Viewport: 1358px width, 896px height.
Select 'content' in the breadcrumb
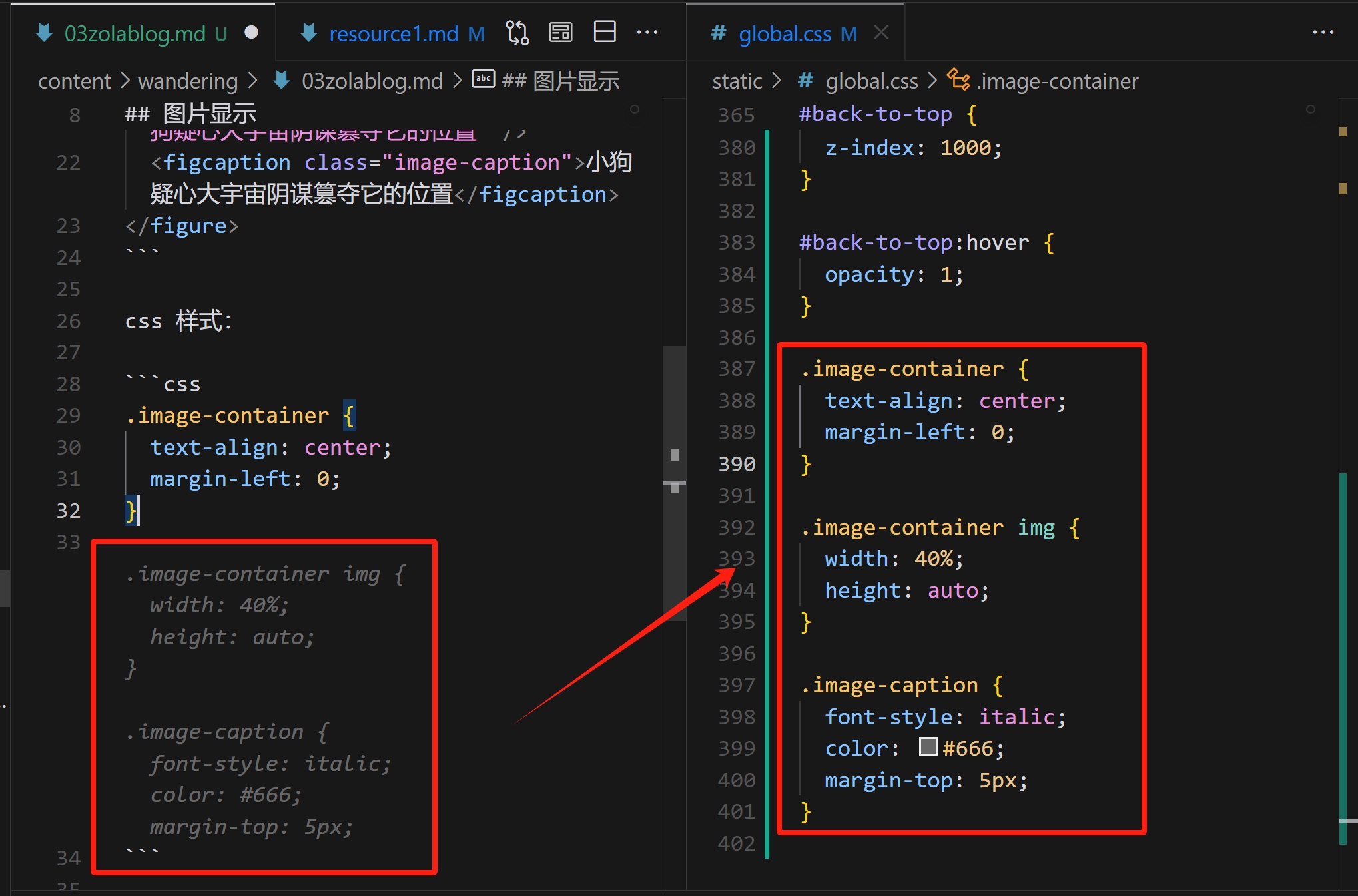[x=74, y=81]
